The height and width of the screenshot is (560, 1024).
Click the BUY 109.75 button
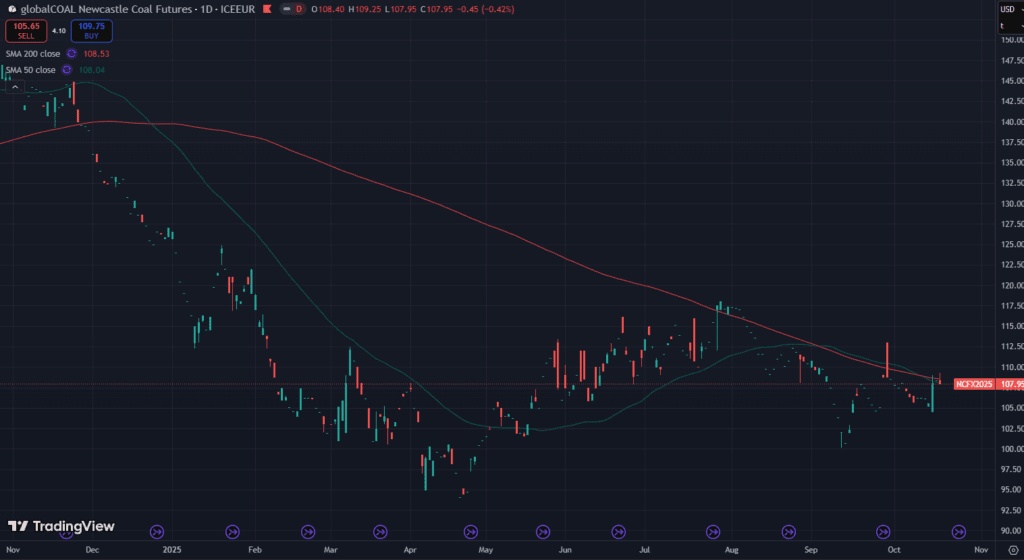[91, 31]
